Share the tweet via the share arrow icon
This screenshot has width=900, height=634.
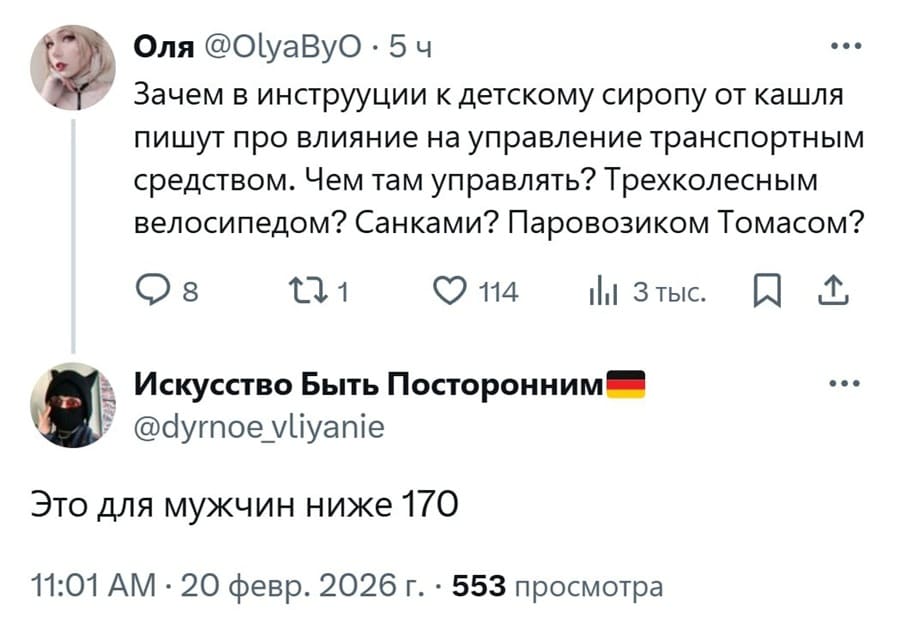[833, 290]
